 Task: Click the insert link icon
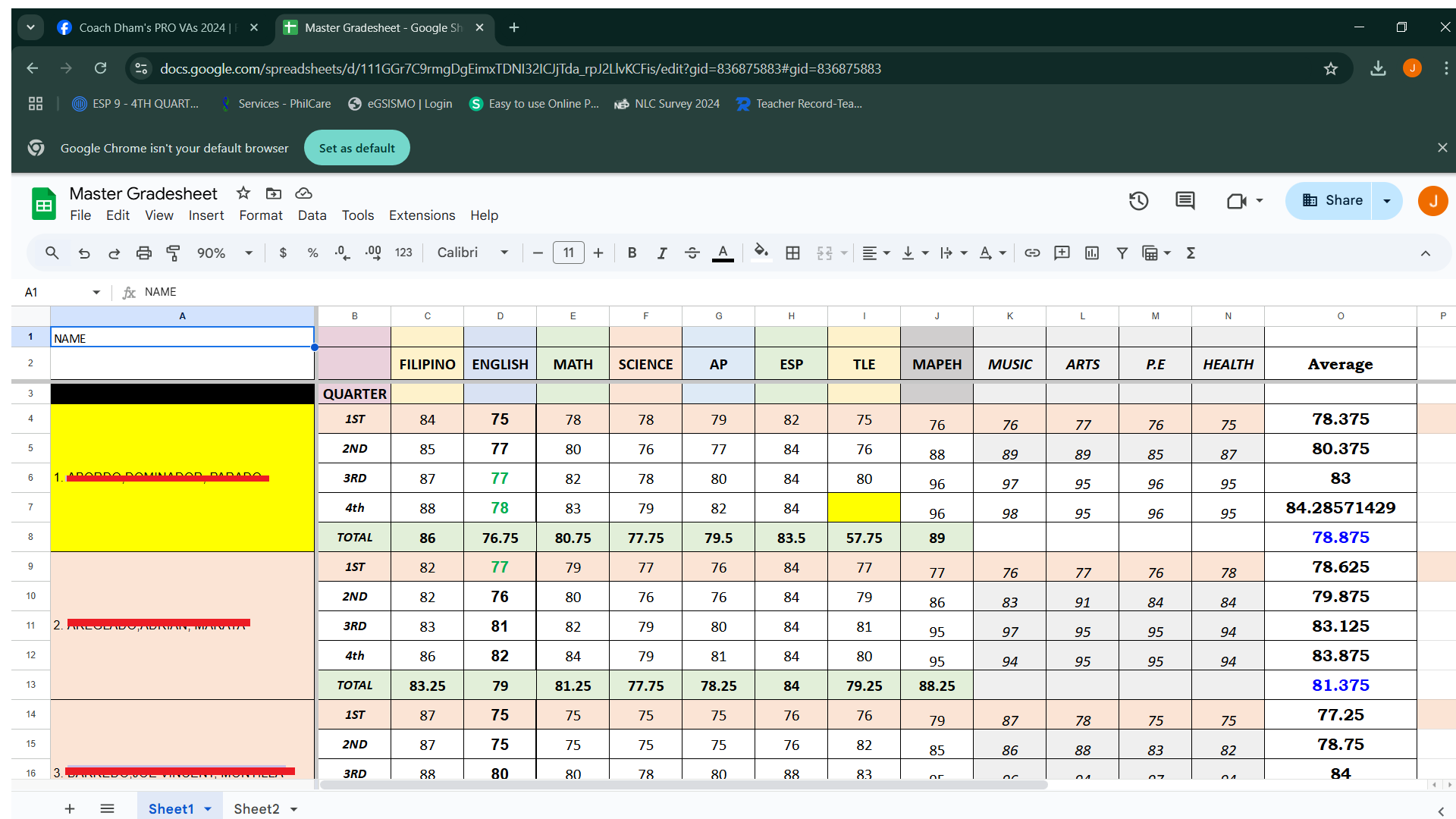(1031, 253)
